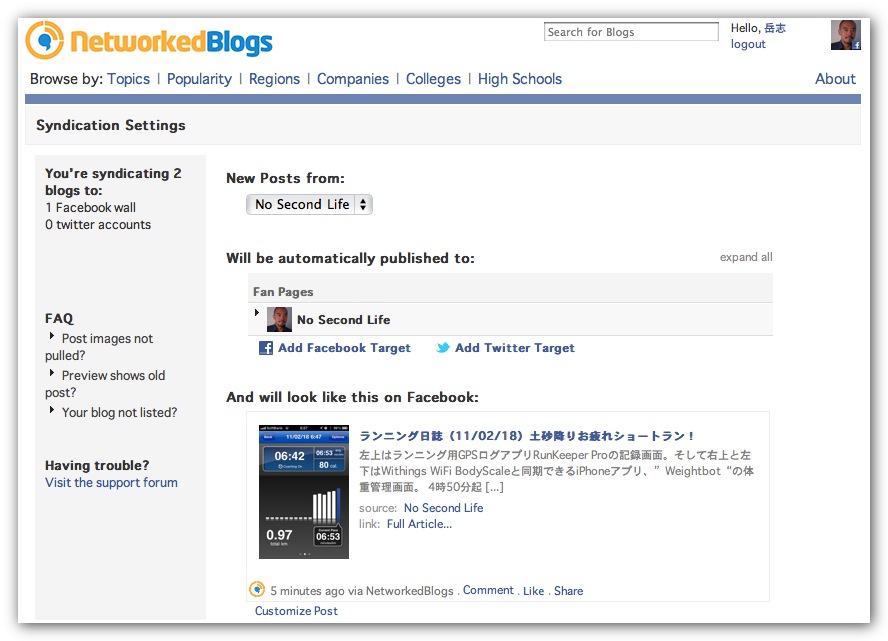Viewport: 888px width, 641px height.
Task: Open the Japanese post title link
Action: [527, 436]
